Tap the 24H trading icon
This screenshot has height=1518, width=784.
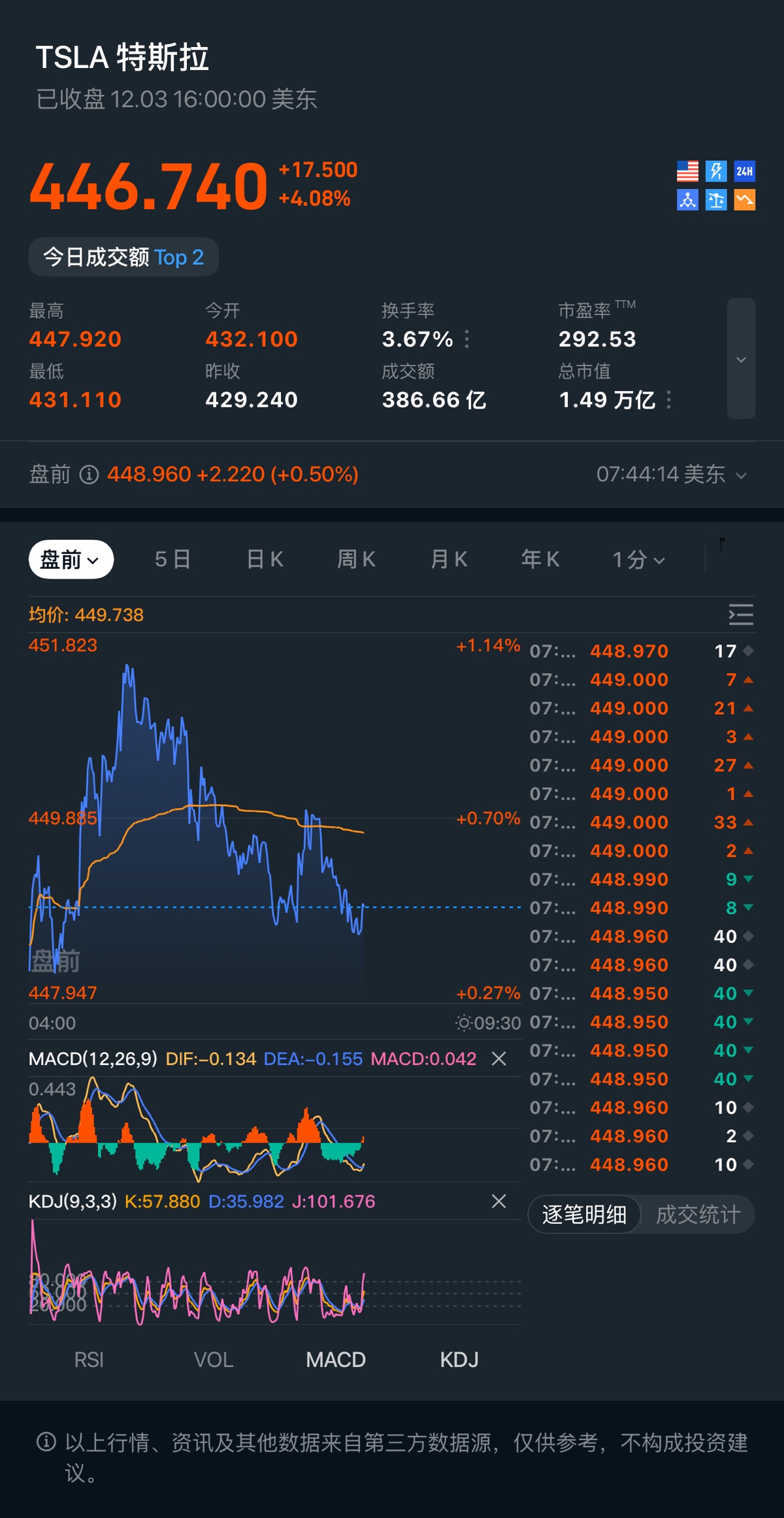click(x=745, y=171)
